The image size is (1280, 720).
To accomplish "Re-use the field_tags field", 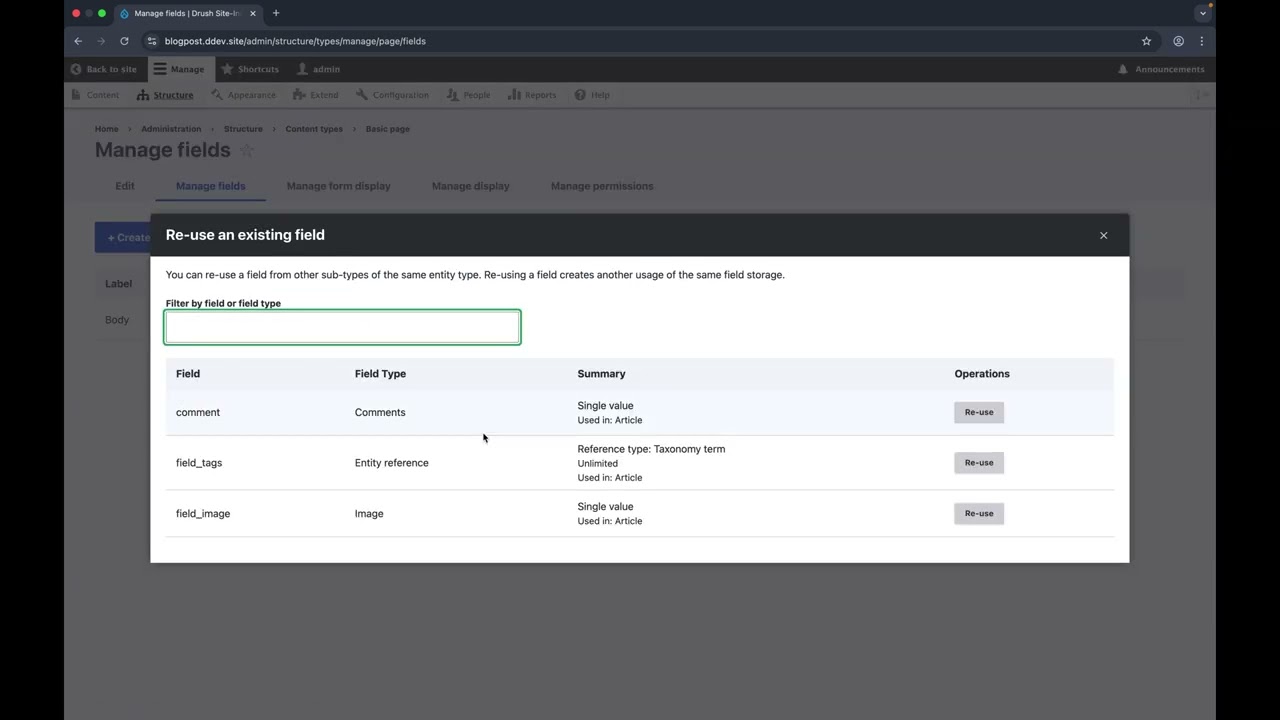I will [x=979, y=463].
